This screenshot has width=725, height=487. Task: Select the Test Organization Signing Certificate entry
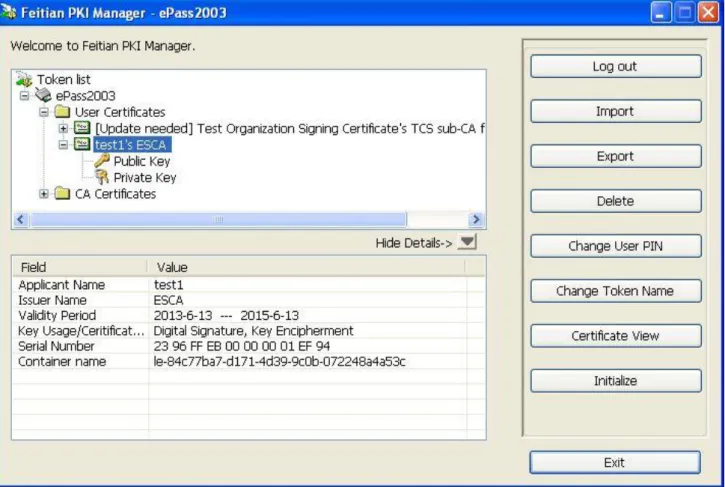pos(290,129)
